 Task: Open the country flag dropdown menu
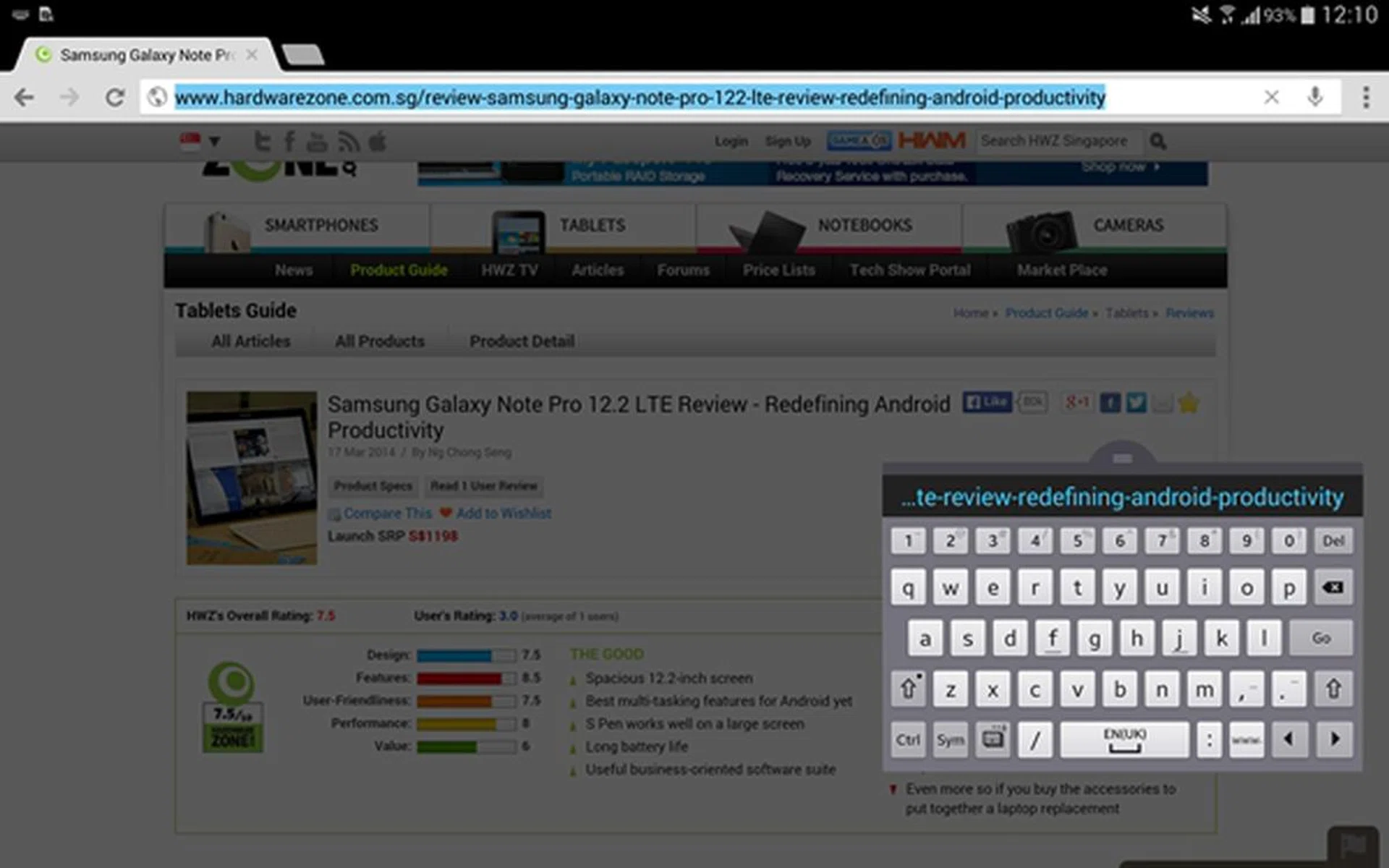[213, 141]
